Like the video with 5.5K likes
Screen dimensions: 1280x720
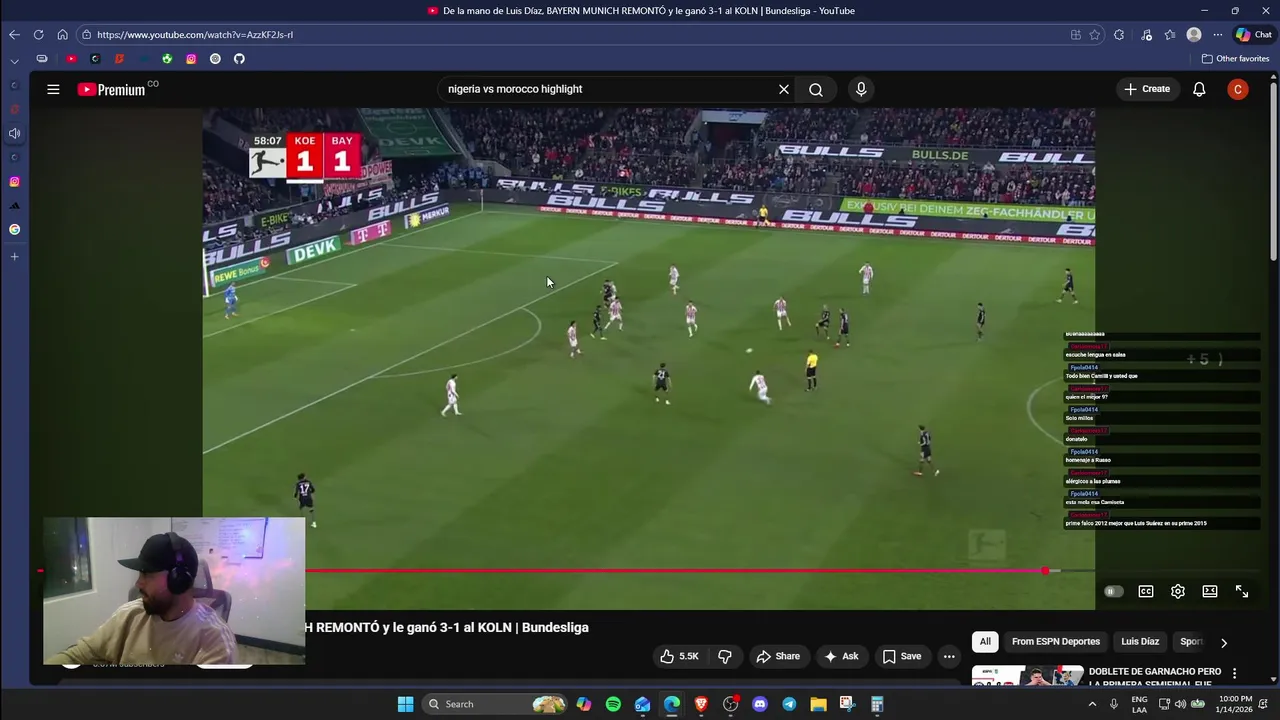(679, 656)
